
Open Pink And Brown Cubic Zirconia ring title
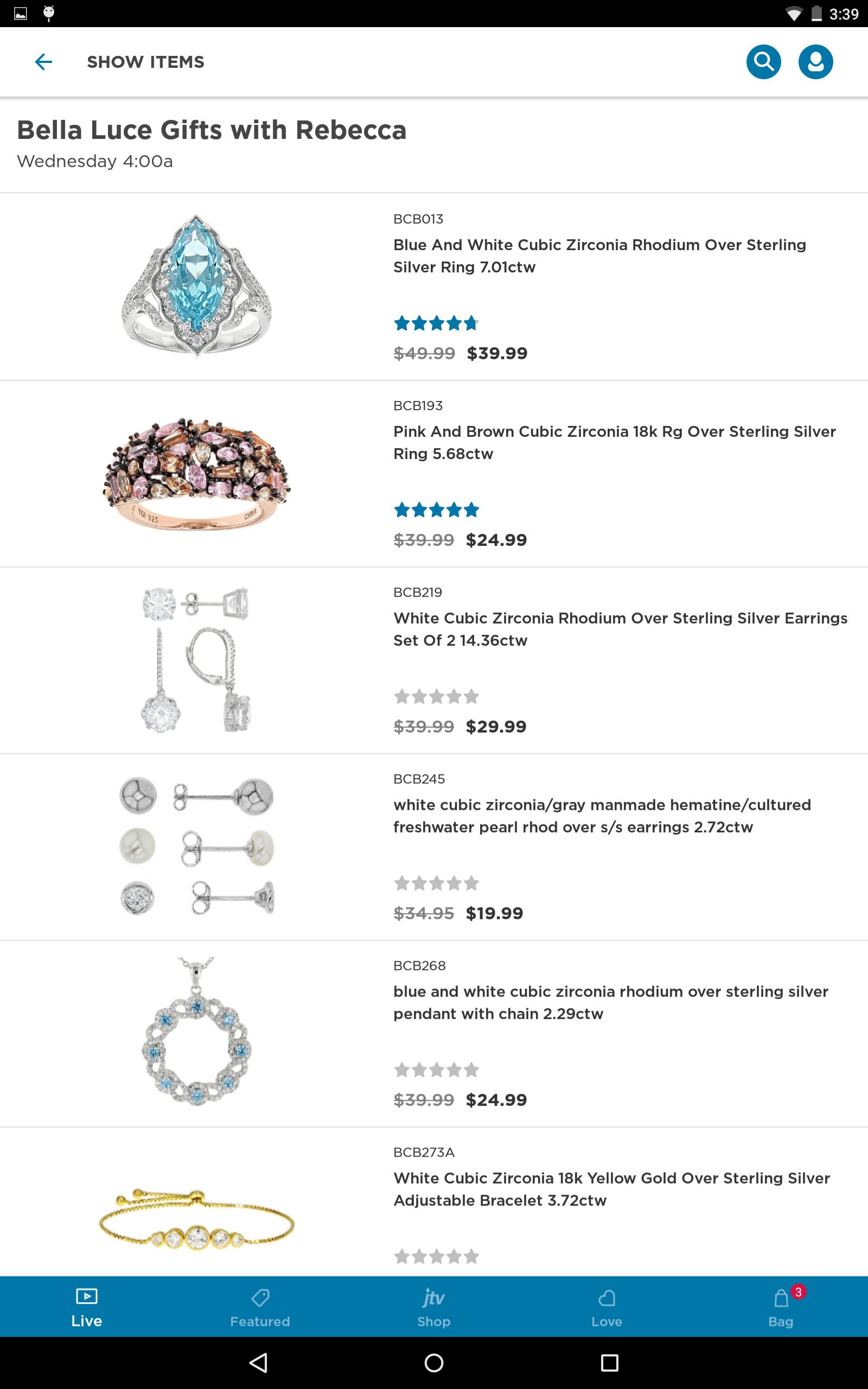coord(614,443)
